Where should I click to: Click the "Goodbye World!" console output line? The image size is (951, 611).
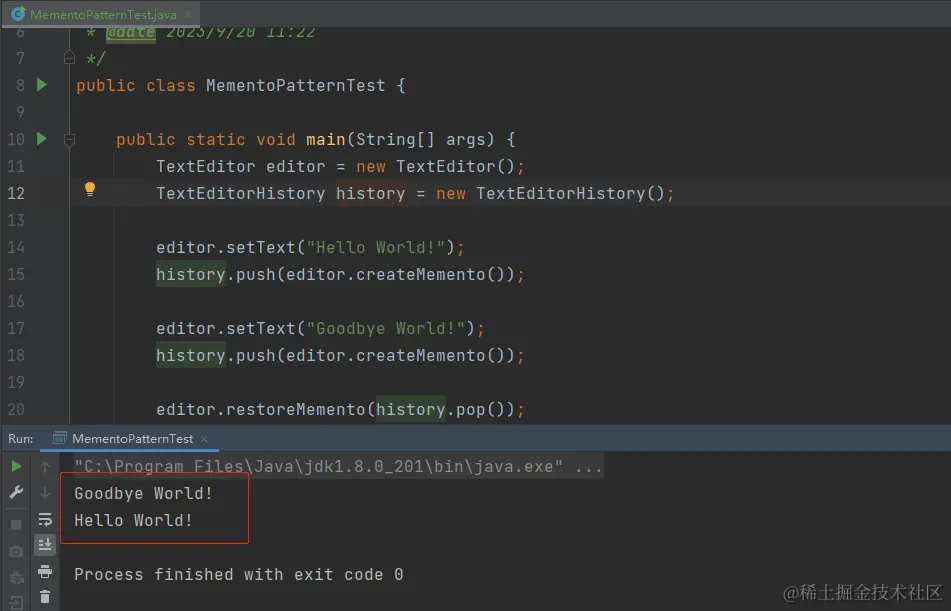pyautogui.click(x=143, y=493)
